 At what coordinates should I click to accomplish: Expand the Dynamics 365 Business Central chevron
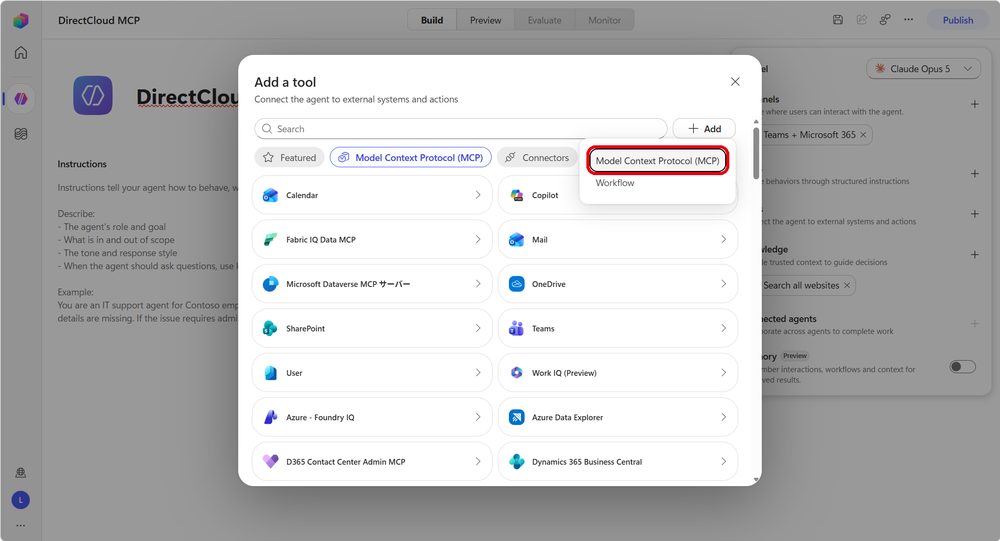723,461
